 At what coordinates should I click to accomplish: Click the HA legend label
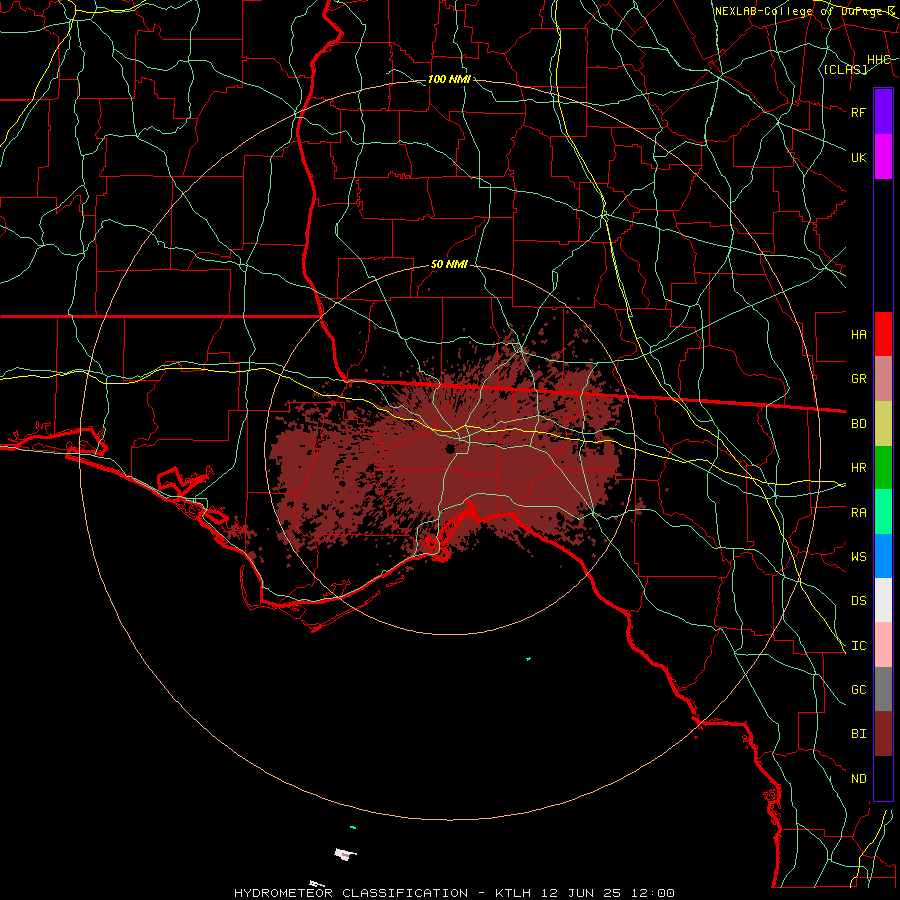(x=858, y=335)
